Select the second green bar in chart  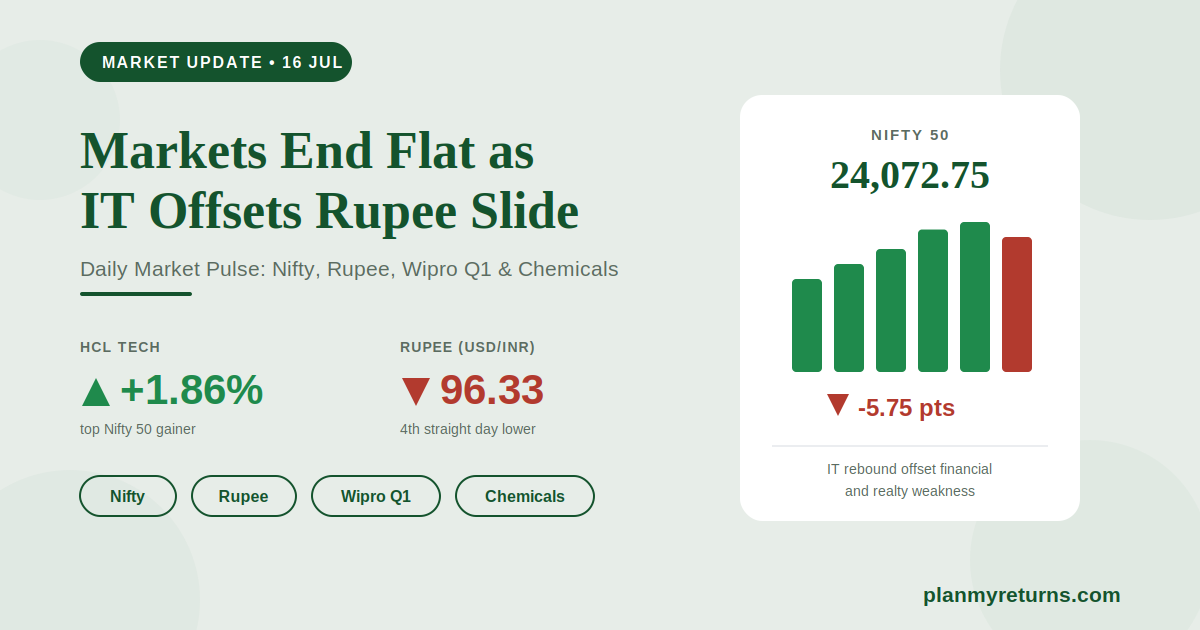click(x=849, y=318)
